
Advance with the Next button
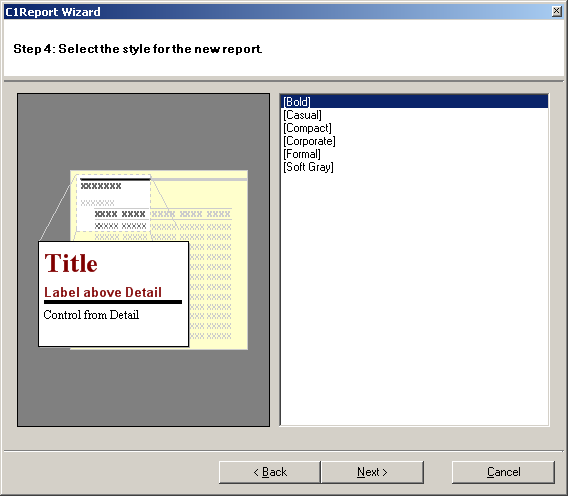point(372,472)
